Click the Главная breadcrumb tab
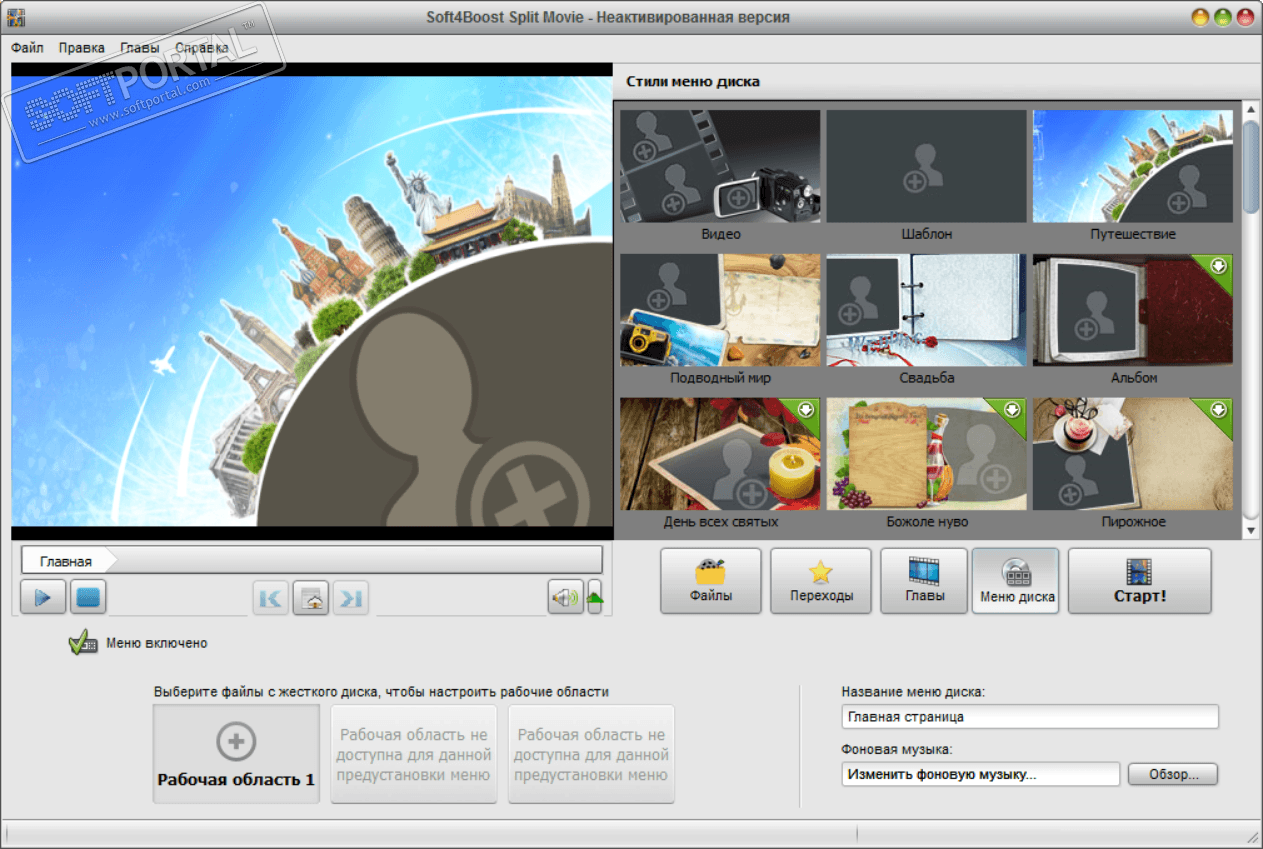Screen dimensions: 1263x849 click(x=66, y=561)
